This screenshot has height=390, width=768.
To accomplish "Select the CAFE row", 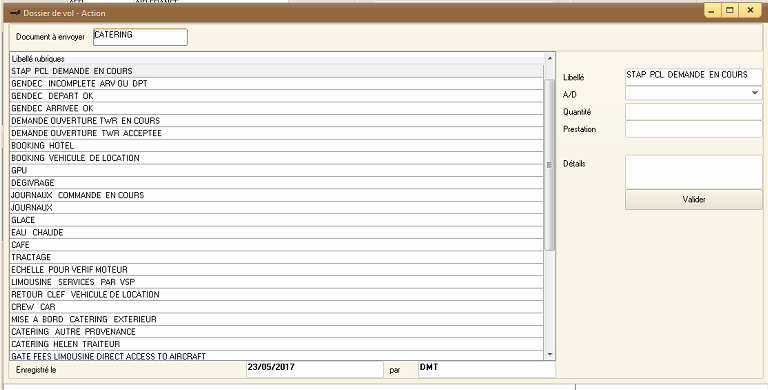I will point(277,245).
